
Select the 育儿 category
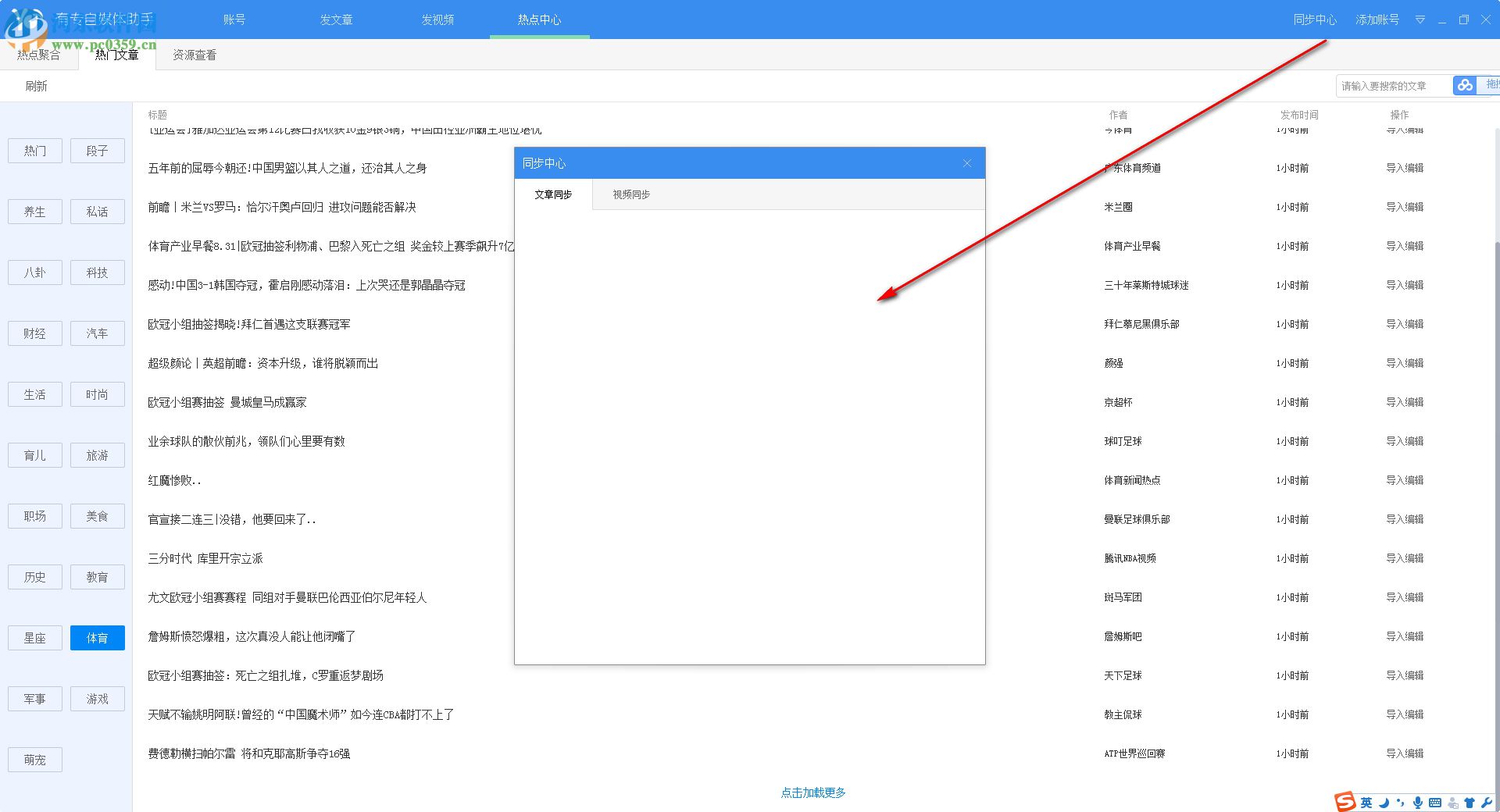[35, 455]
